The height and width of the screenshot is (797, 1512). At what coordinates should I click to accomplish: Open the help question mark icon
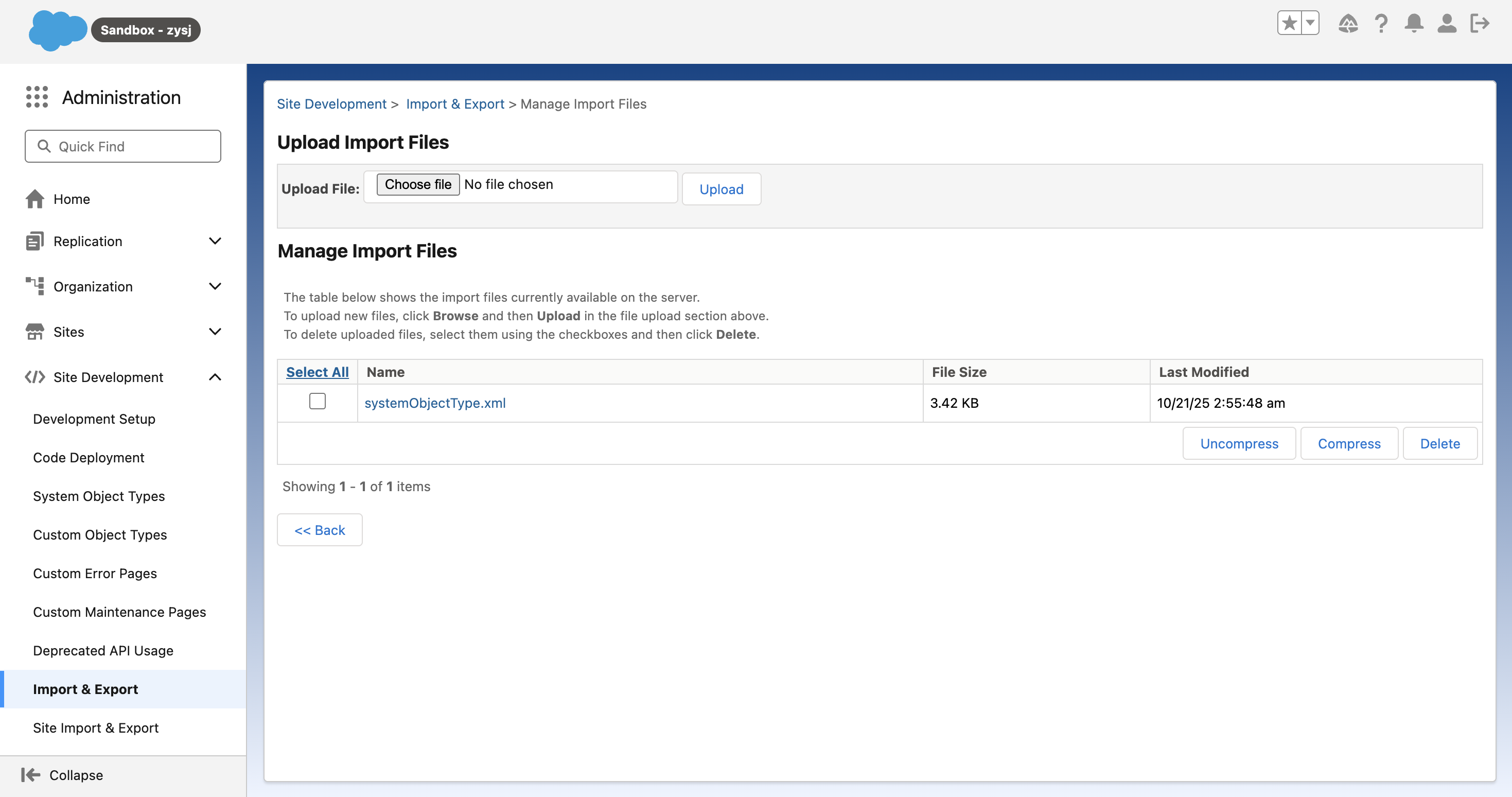point(1381,24)
